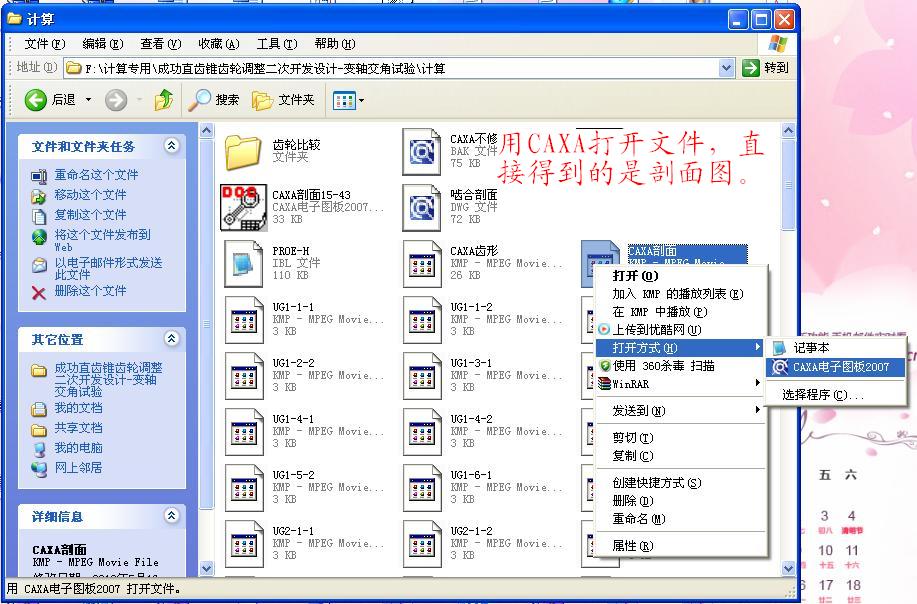Image resolution: width=917 pixels, height=604 pixels.
Task: Select the UG1-1-1 movie file icon
Action: 243,320
